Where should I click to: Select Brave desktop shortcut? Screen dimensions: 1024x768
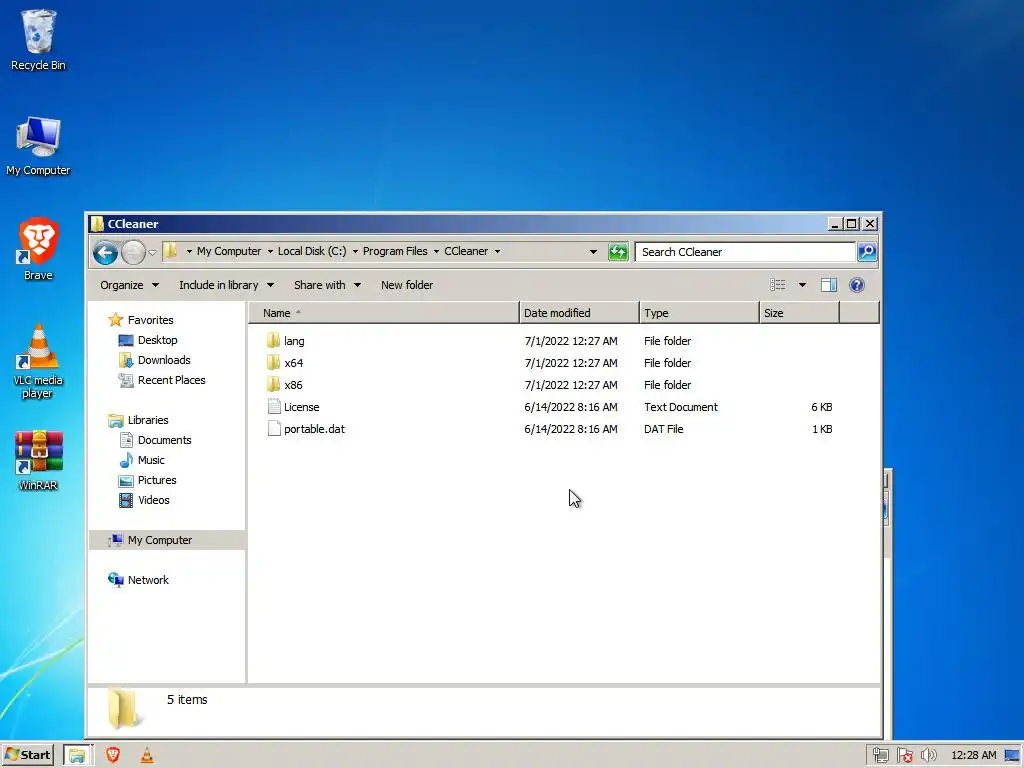coord(38,249)
